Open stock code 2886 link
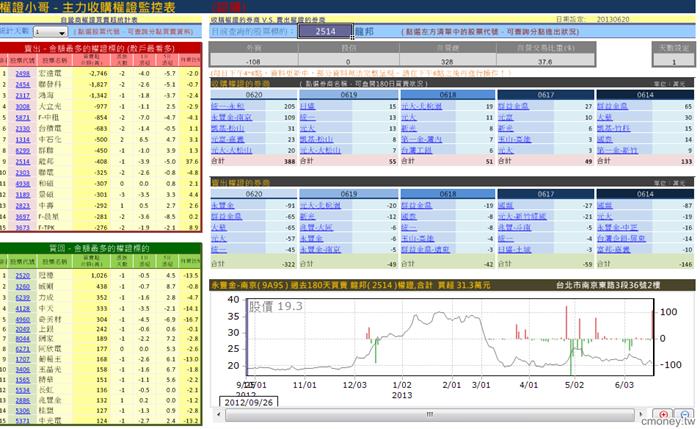Screen dimensions: 700x429 [23, 400]
